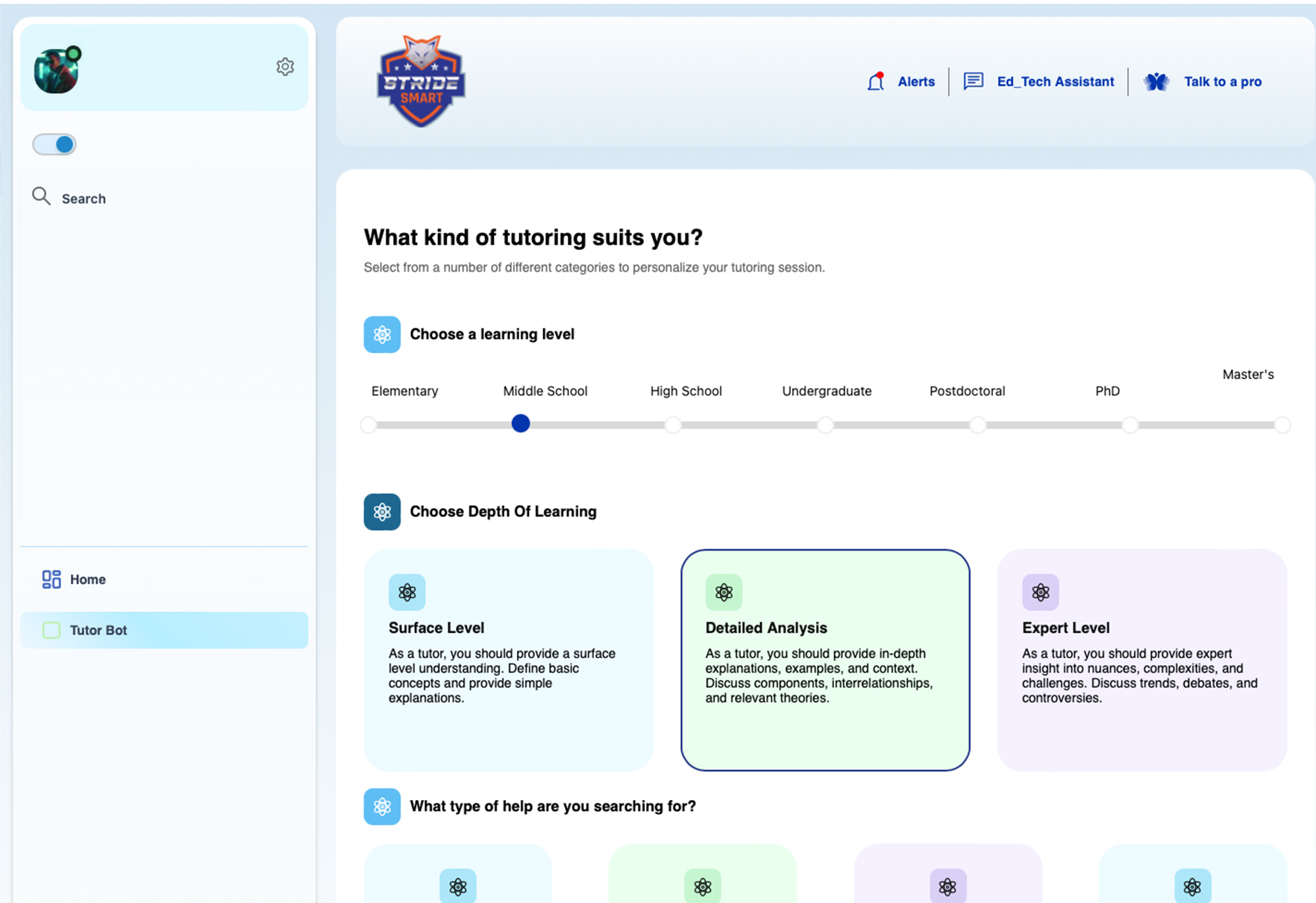This screenshot has width=1316, height=903.
Task: Toggle the blue sidebar switch
Action: (54, 144)
